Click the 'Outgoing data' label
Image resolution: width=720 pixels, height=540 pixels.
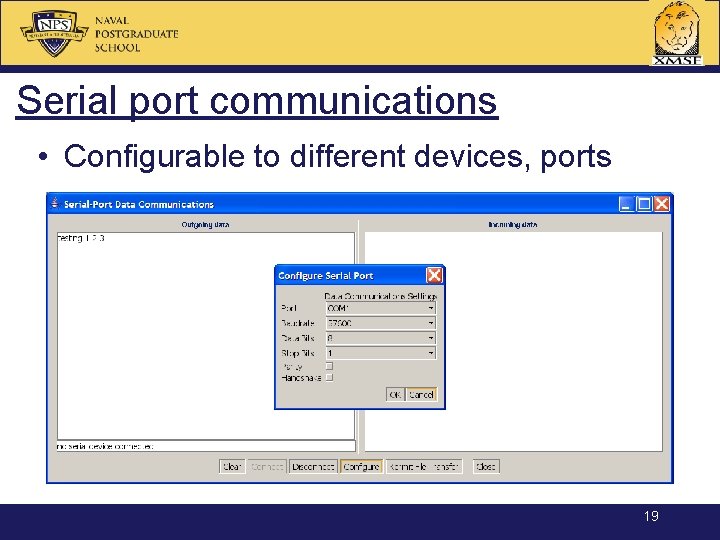tap(205, 225)
